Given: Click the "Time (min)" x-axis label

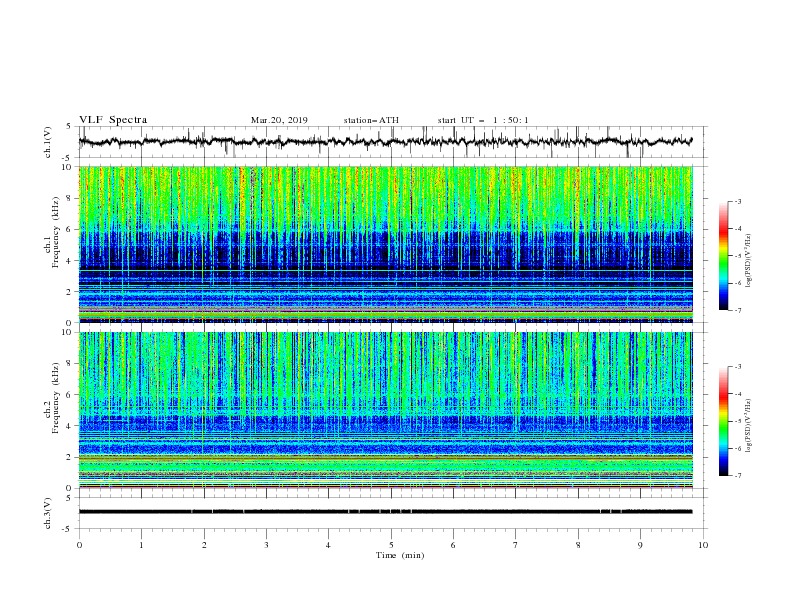Looking at the screenshot, I should pos(400,555).
